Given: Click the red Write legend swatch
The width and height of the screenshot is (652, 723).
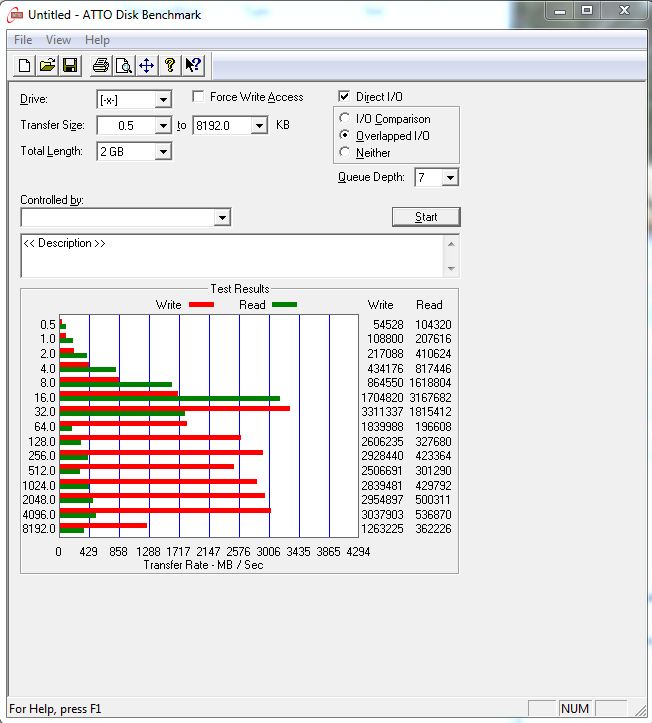Looking at the screenshot, I should pyautogui.click(x=202, y=305).
